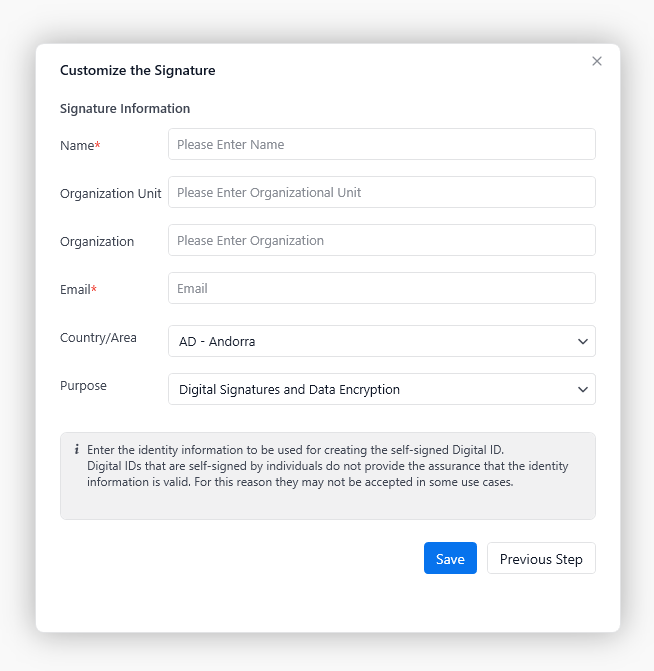Screen dimensions: 654x671
Task: Click the info icon in the notice box
Action: coord(77,450)
